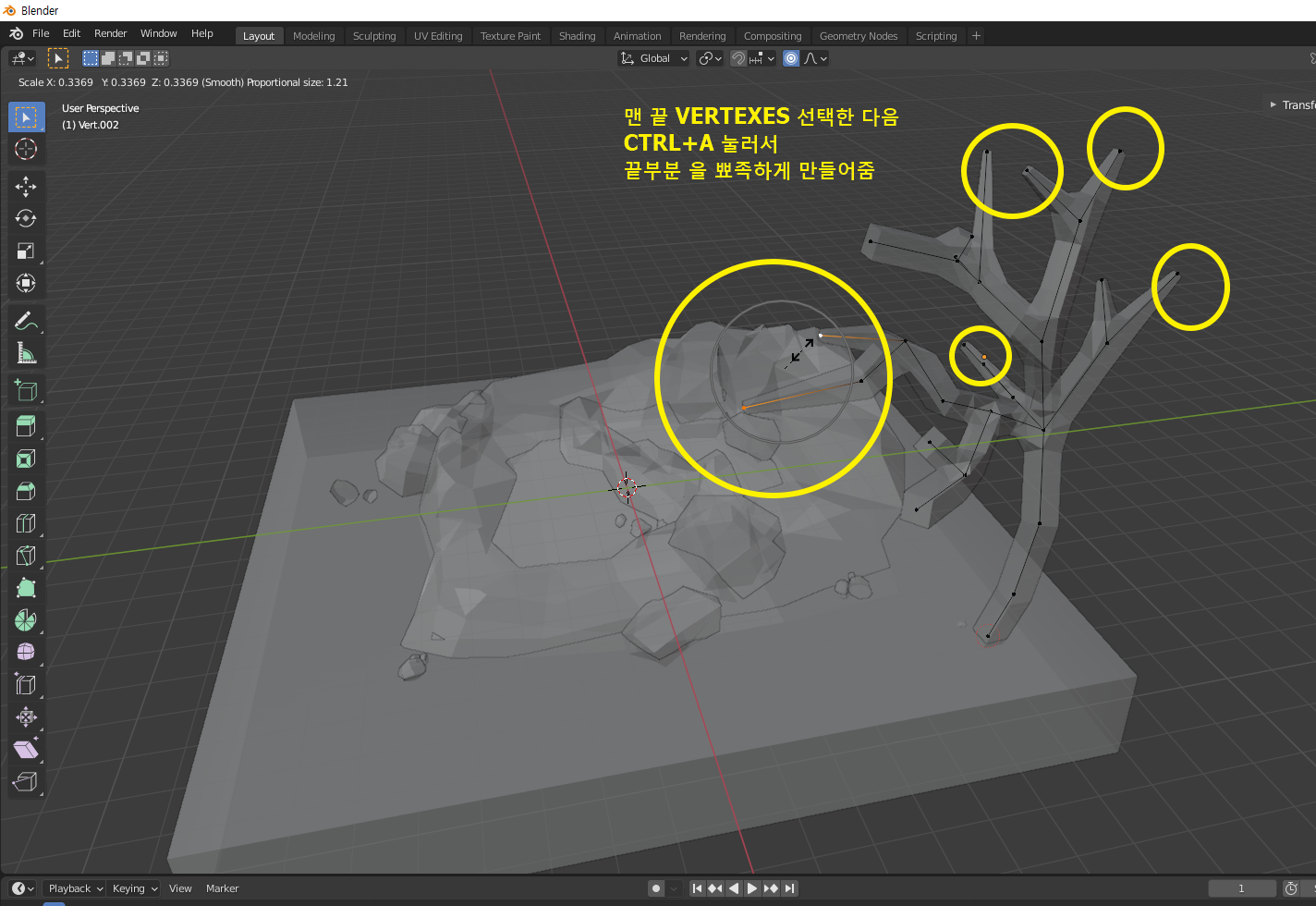Screen dimensions: 1316x906
Task: Click the current frame number field
Action: click(1241, 888)
